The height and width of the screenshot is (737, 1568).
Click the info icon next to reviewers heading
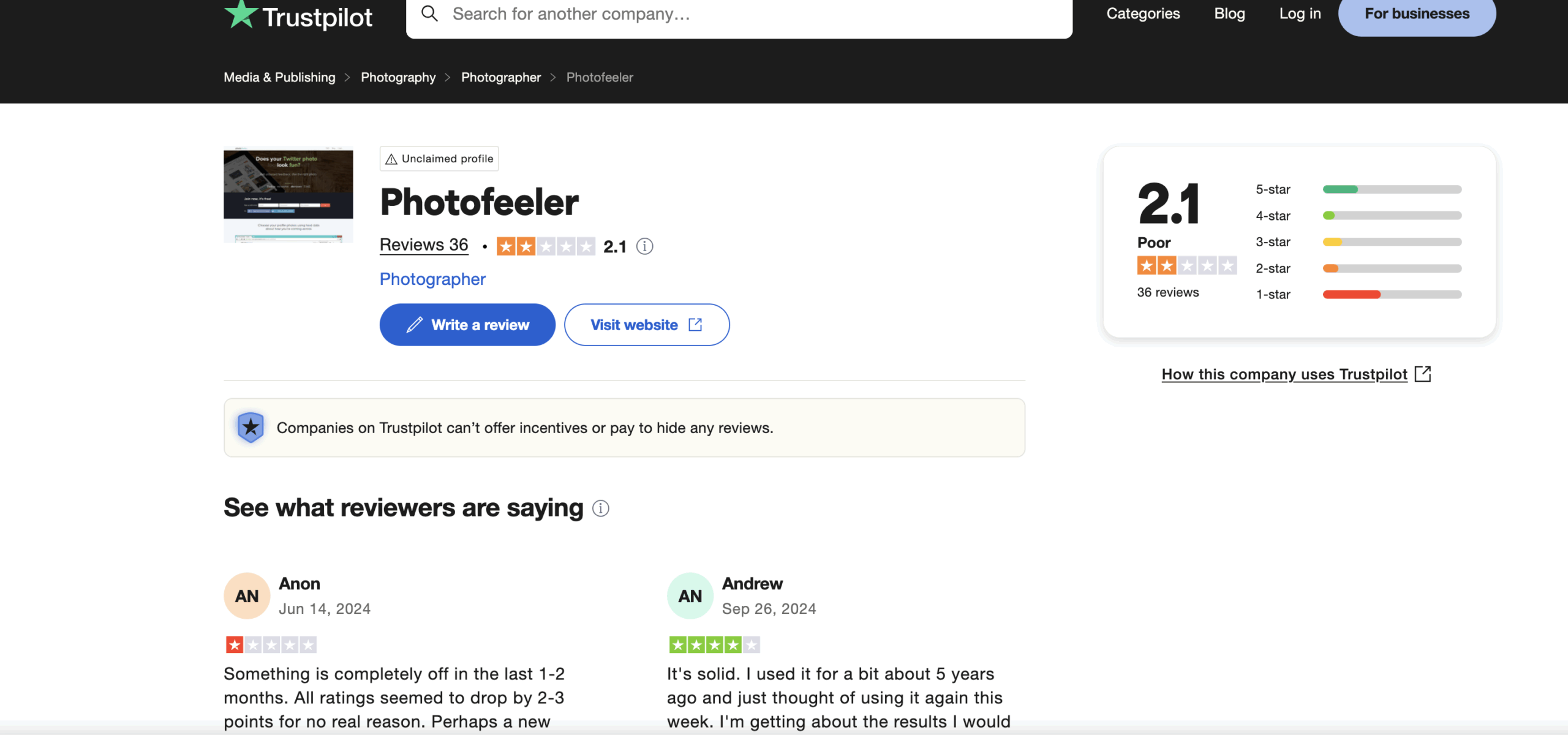pyautogui.click(x=601, y=508)
